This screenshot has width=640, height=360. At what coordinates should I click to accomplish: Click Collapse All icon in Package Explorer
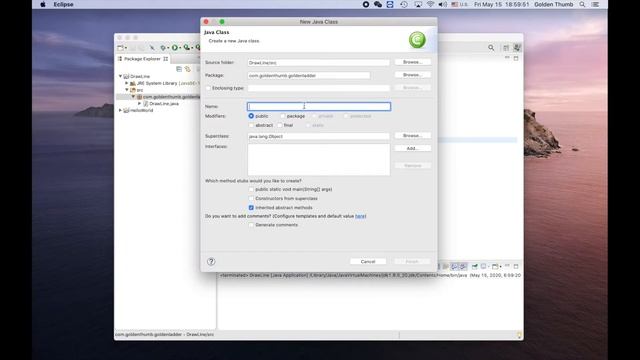pyautogui.click(x=179, y=69)
